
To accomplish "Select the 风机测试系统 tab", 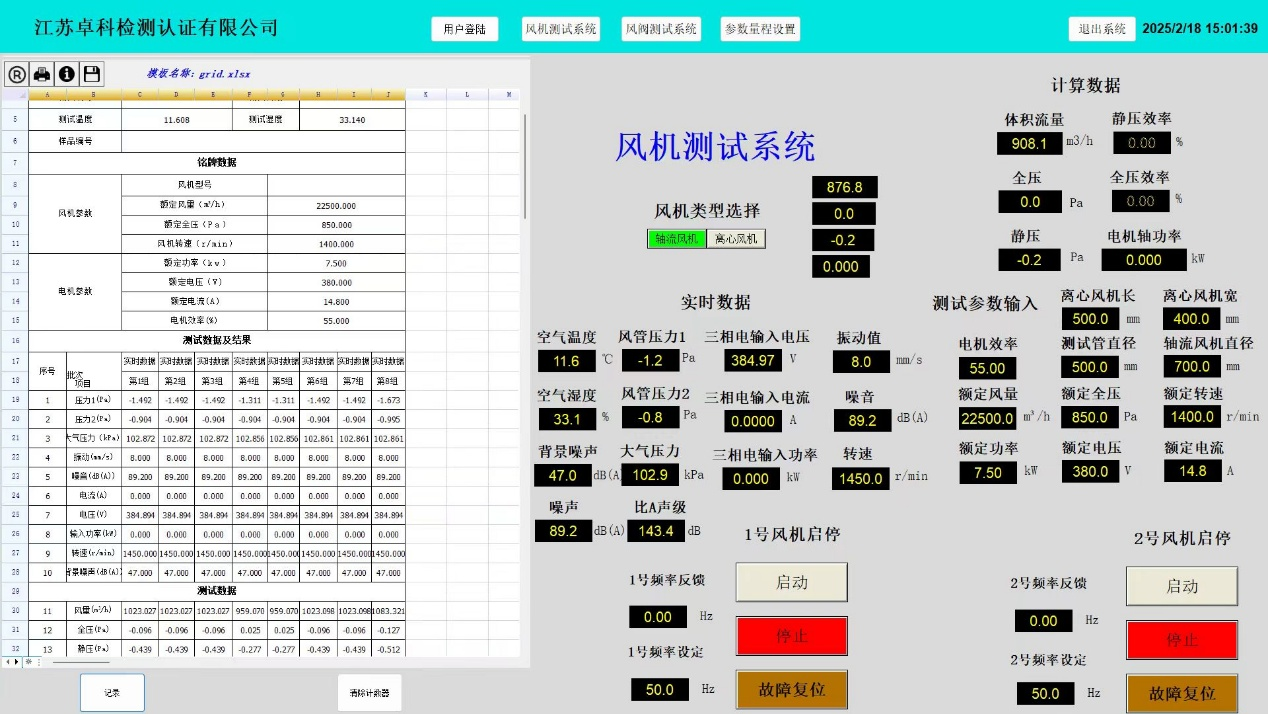I will click(562, 29).
